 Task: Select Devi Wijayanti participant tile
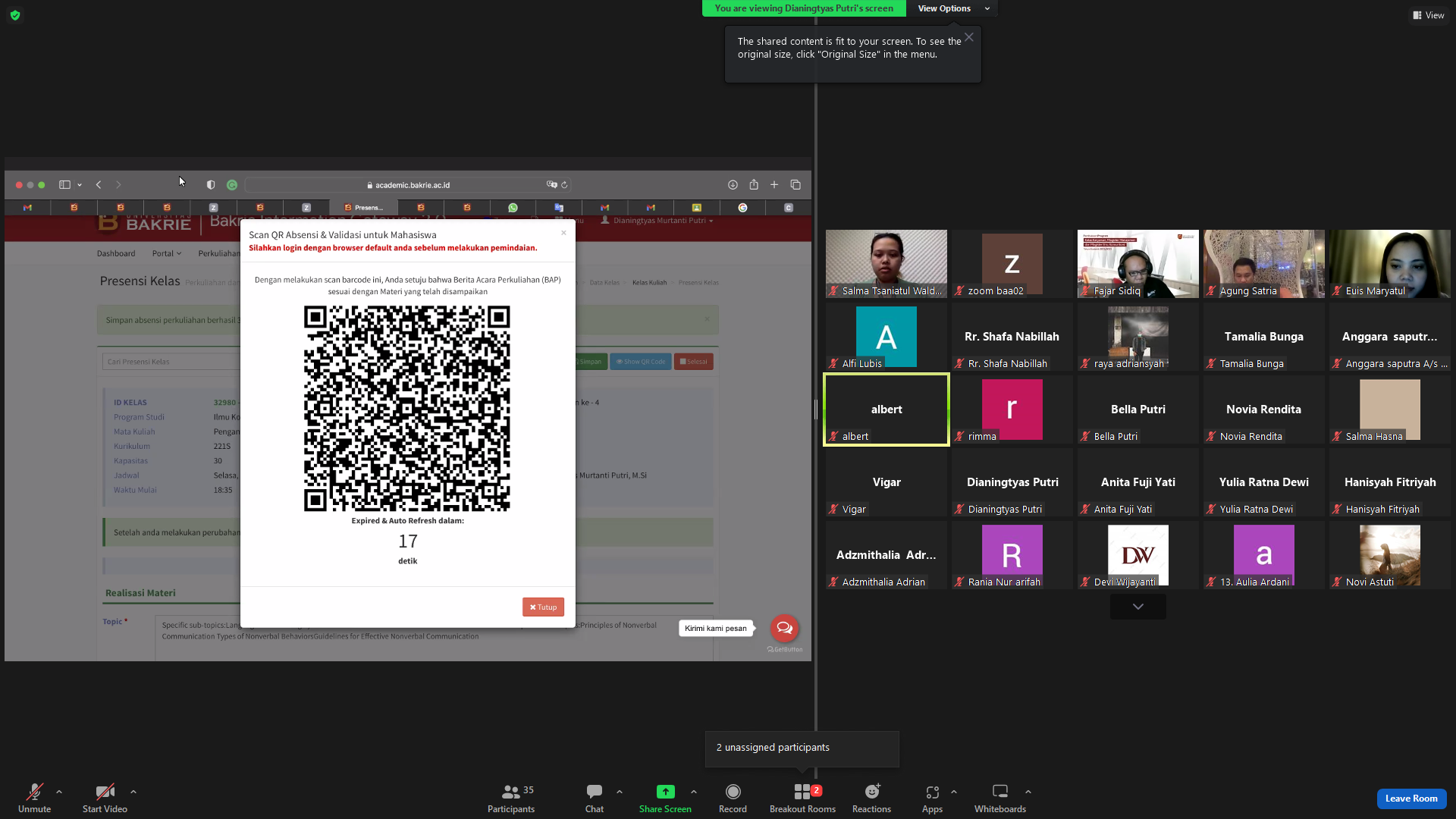click(1138, 555)
